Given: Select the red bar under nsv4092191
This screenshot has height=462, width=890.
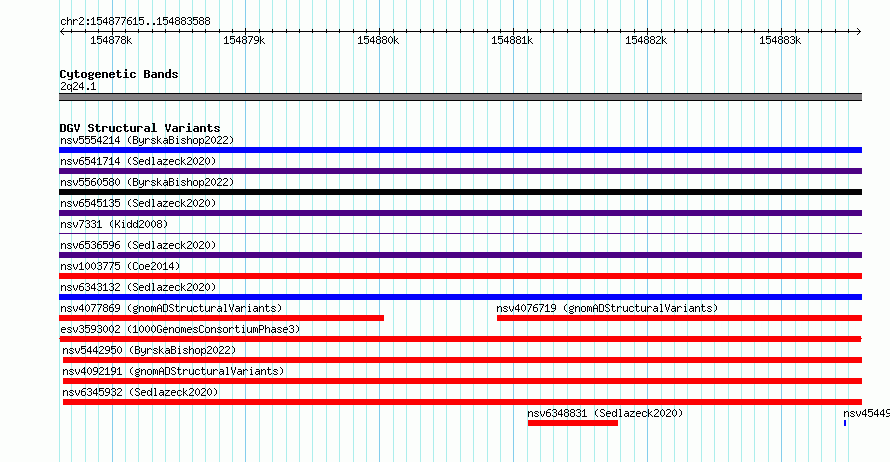Looking at the screenshot, I should pyautogui.click(x=462, y=381).
